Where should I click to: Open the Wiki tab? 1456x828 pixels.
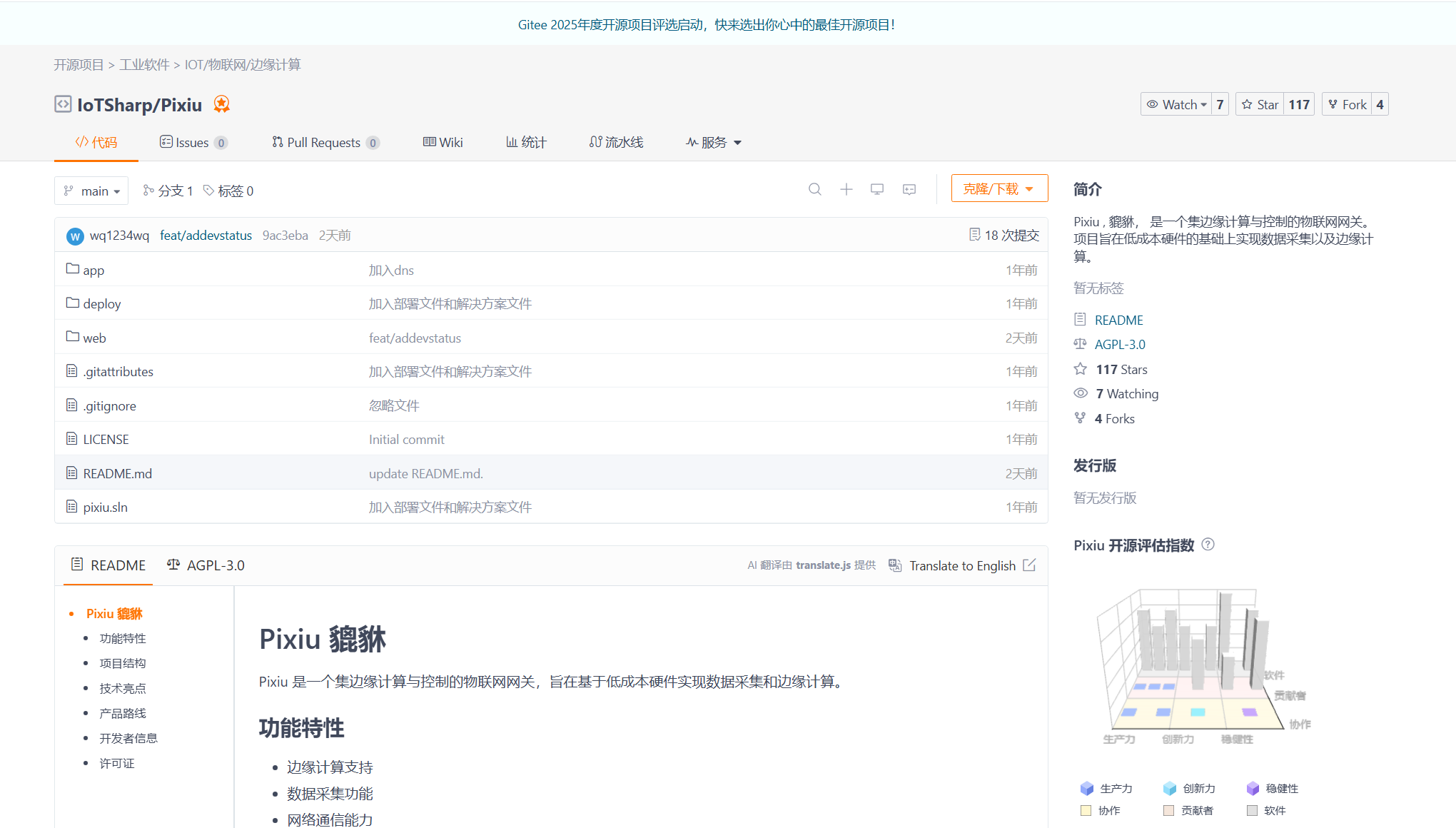pos(443,142)
